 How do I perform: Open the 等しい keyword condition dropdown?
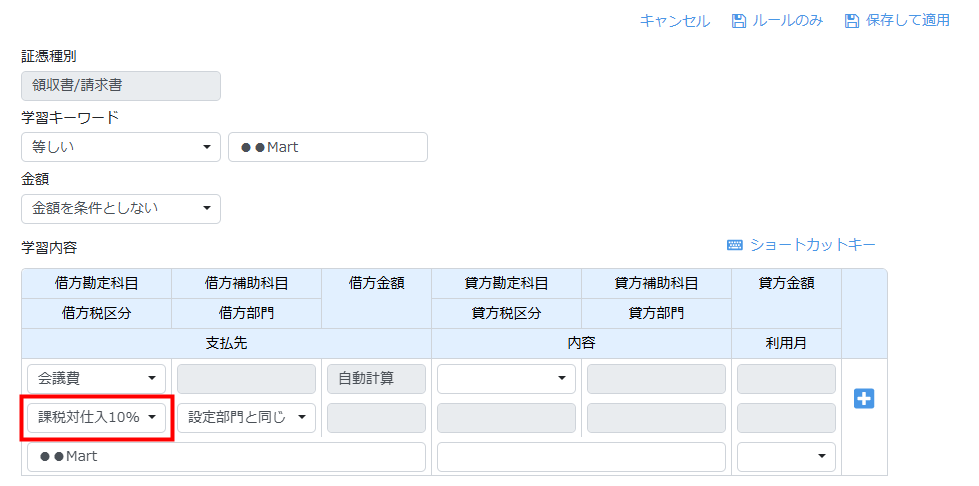(x=120, y=147)
